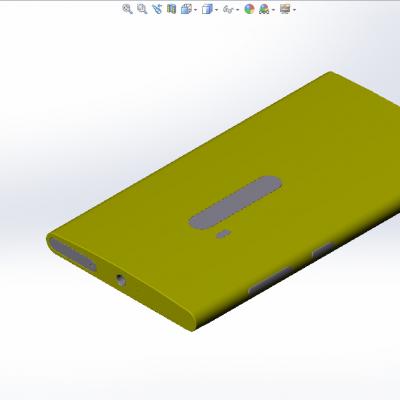Click the Apply Scene icon
400x400 pixels.
click(x=264, y=9)
